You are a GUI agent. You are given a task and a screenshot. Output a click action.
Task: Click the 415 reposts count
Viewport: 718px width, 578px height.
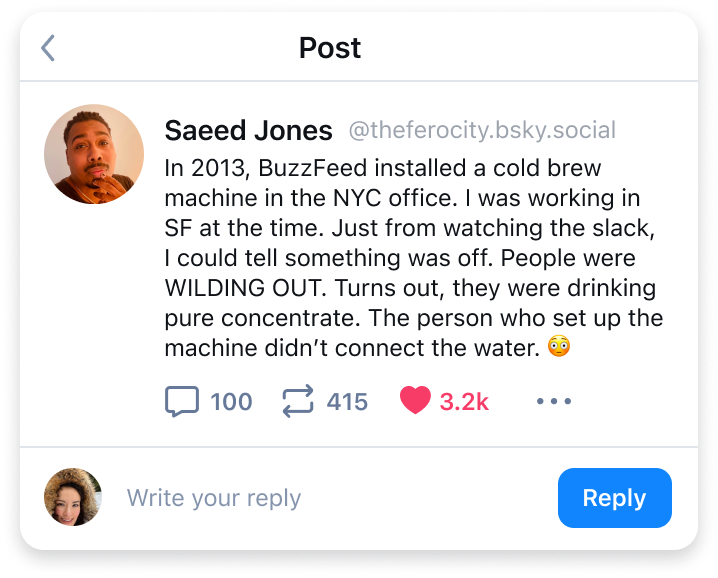tap(347, 402)
